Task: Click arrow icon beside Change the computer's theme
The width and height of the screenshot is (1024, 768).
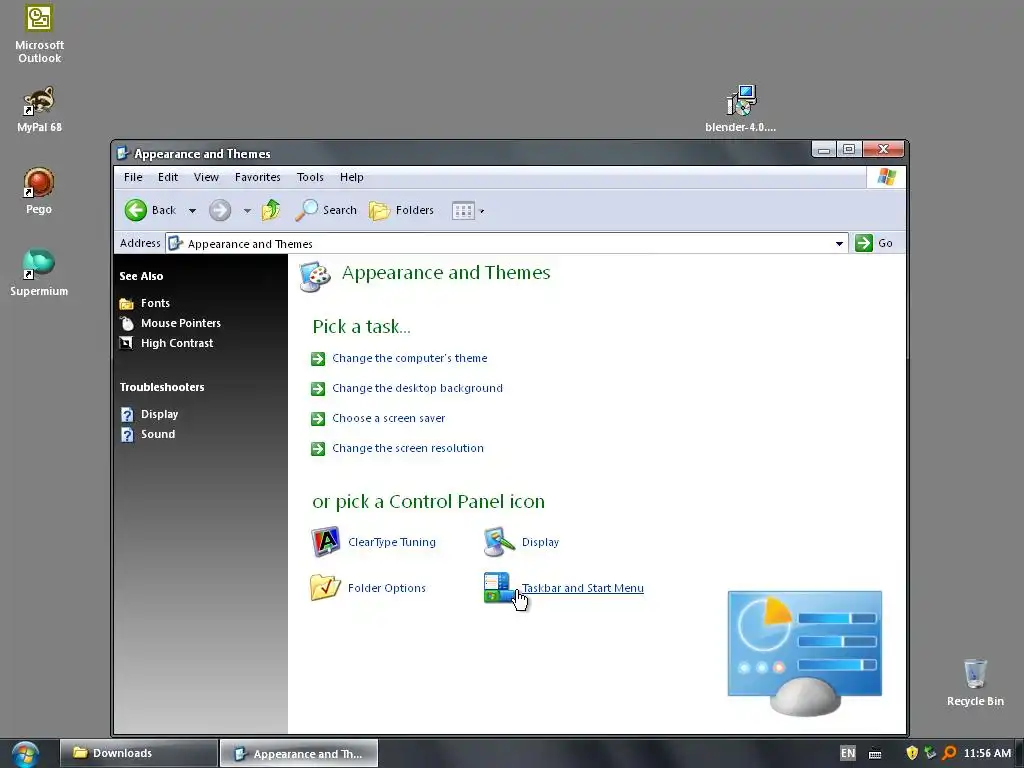Action: pyautogui.click(x=318, y=359)
